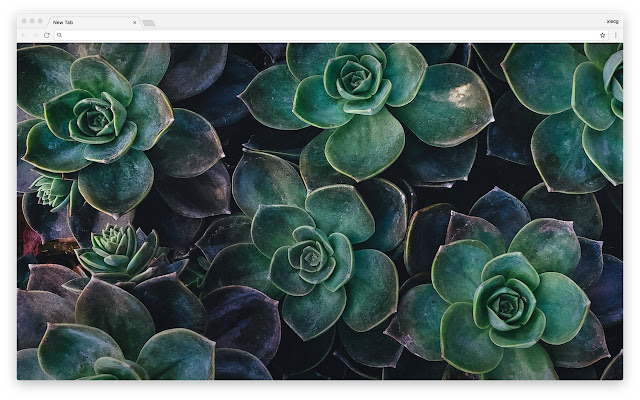Click the xiecg profile name

(x=612, y=22)
